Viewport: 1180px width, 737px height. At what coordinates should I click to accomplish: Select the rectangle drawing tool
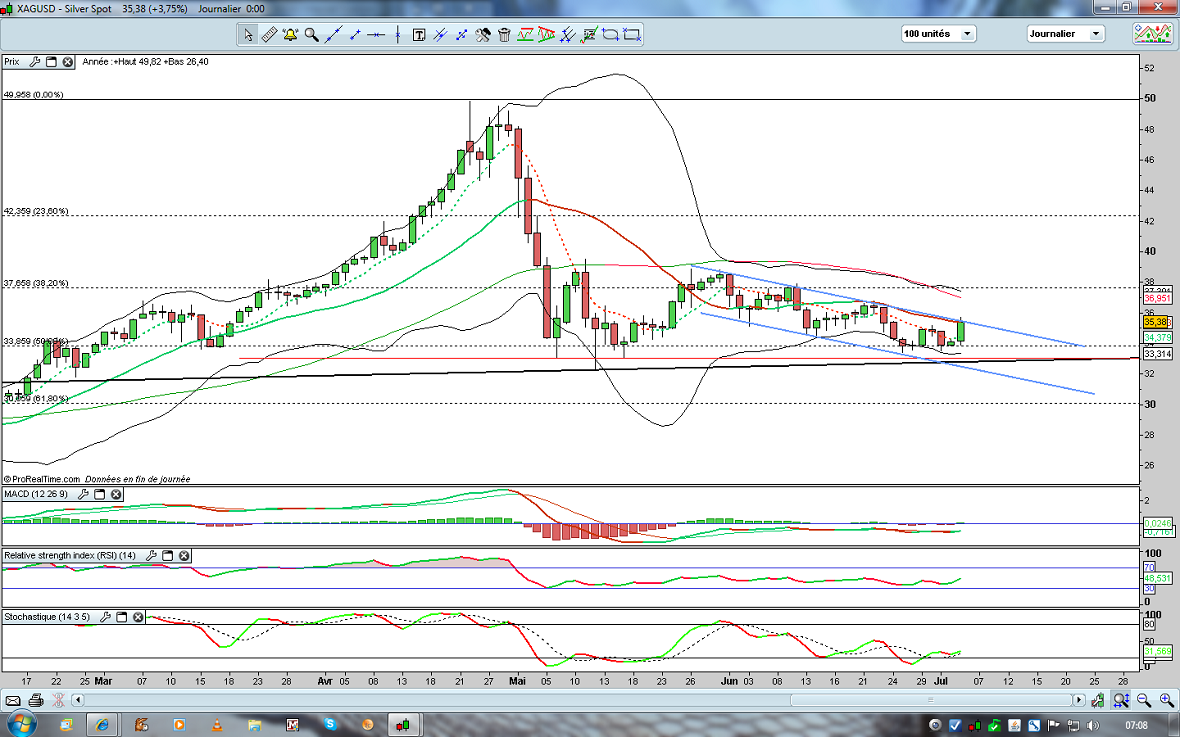631,35
